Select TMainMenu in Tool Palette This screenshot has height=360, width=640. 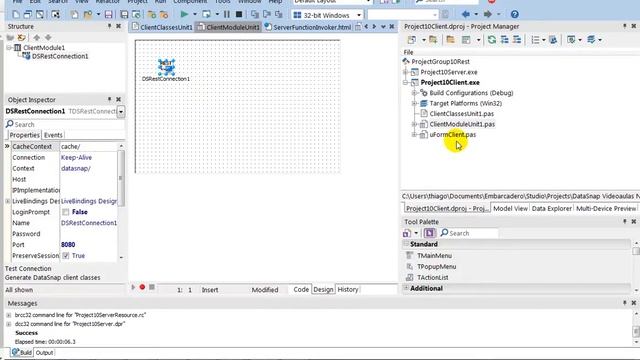pos(434,256)
